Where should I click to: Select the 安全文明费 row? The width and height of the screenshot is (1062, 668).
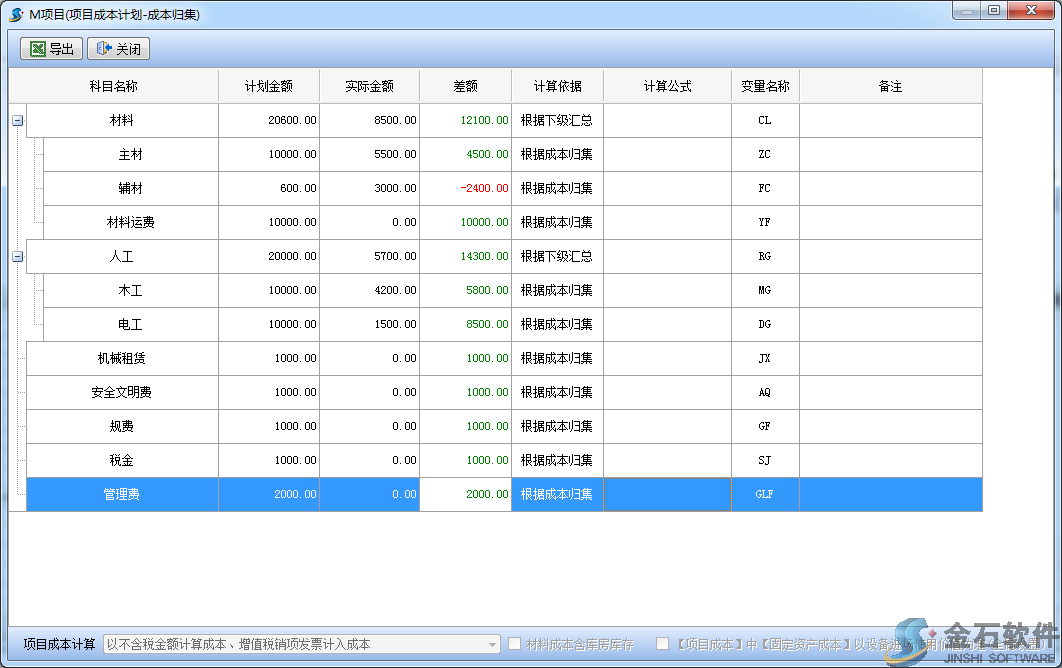click(121, 392)
